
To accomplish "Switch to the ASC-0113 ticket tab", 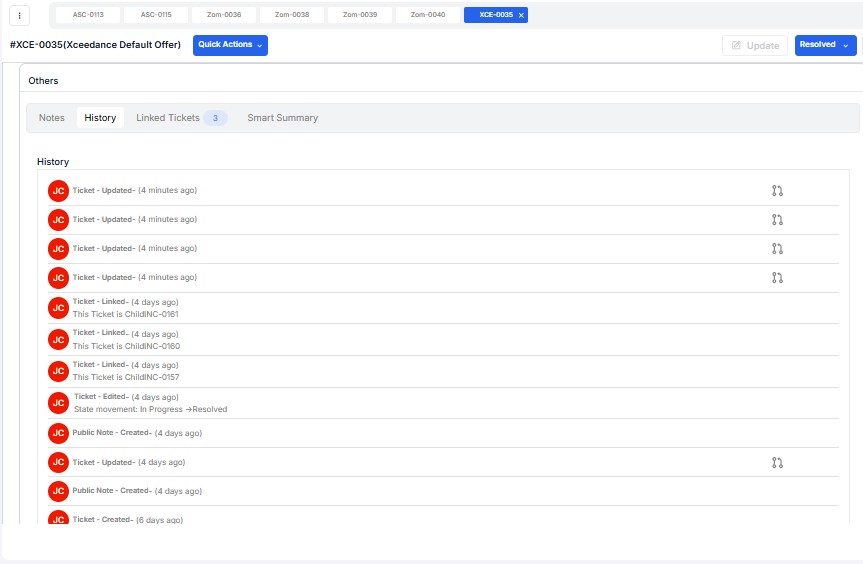I will 88,15.
